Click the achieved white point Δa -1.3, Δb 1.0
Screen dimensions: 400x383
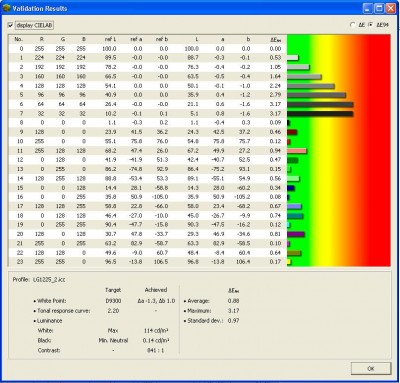pyautogui.click(x=156, y=301)
